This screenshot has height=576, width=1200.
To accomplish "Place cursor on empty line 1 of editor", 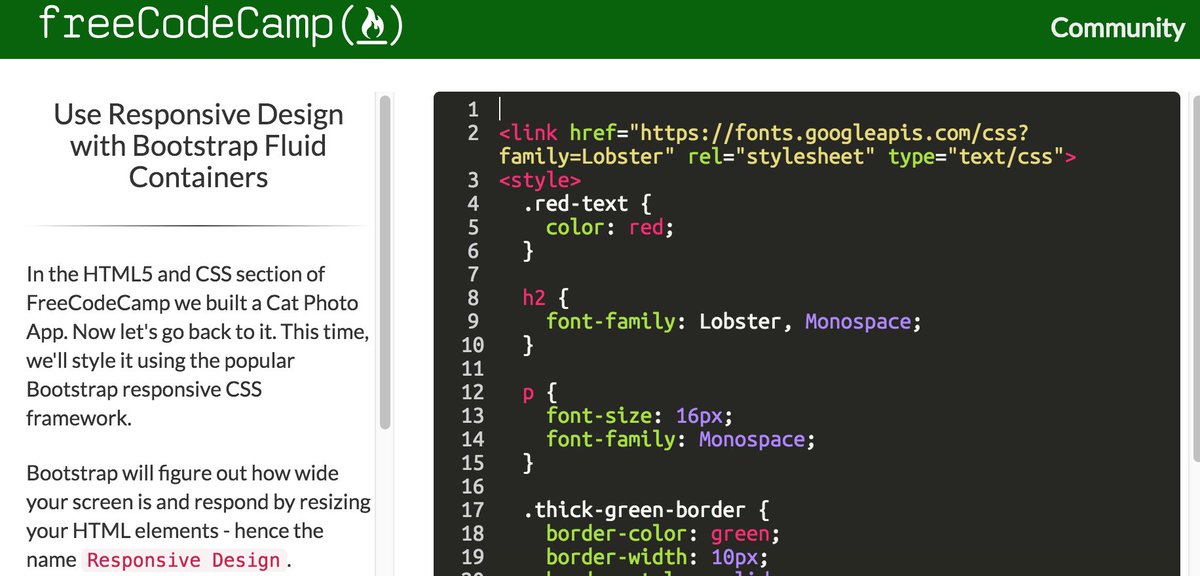I will coord(835,108).
